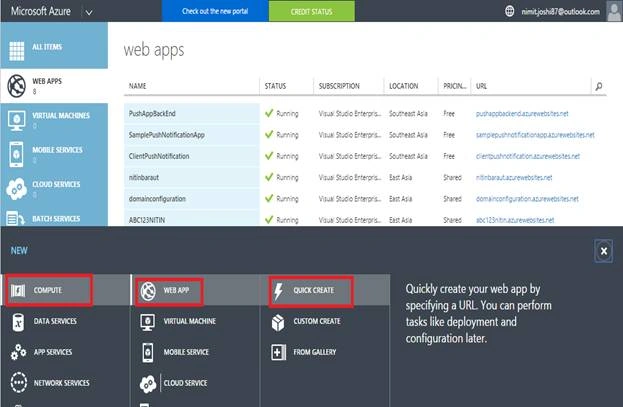This screenshot has width=623, height=407.
Task: Open domainconfiguration.azurewebsites.net link
Action: pos(527,199)
